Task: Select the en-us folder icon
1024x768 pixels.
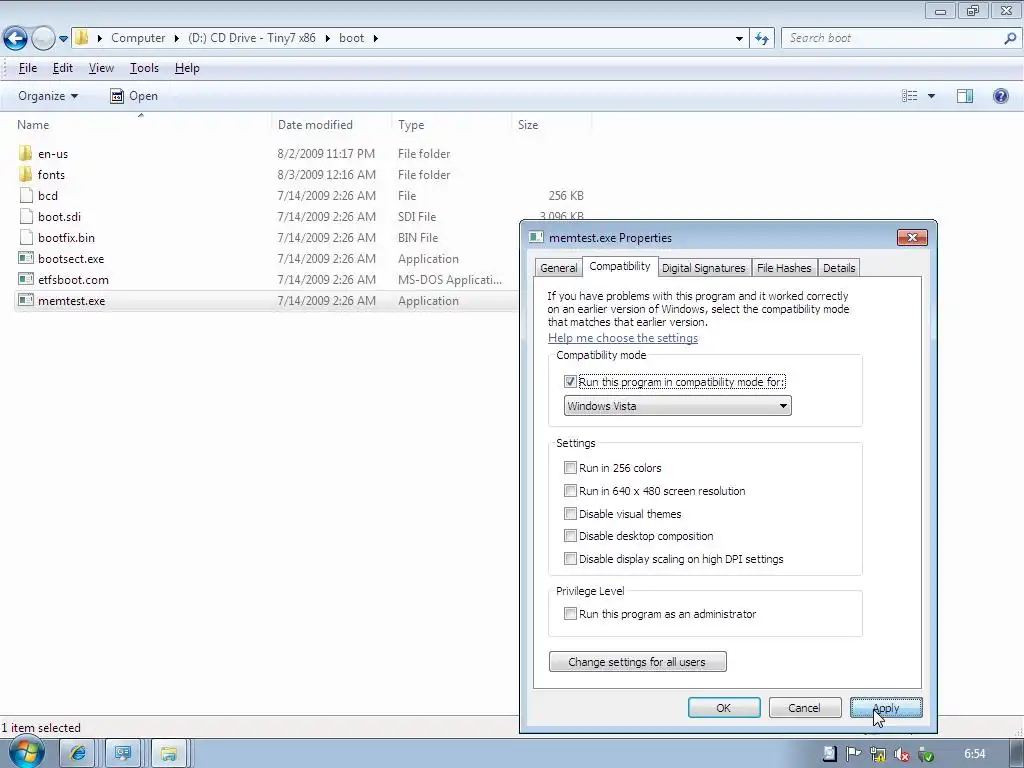Action: point(25,153)
